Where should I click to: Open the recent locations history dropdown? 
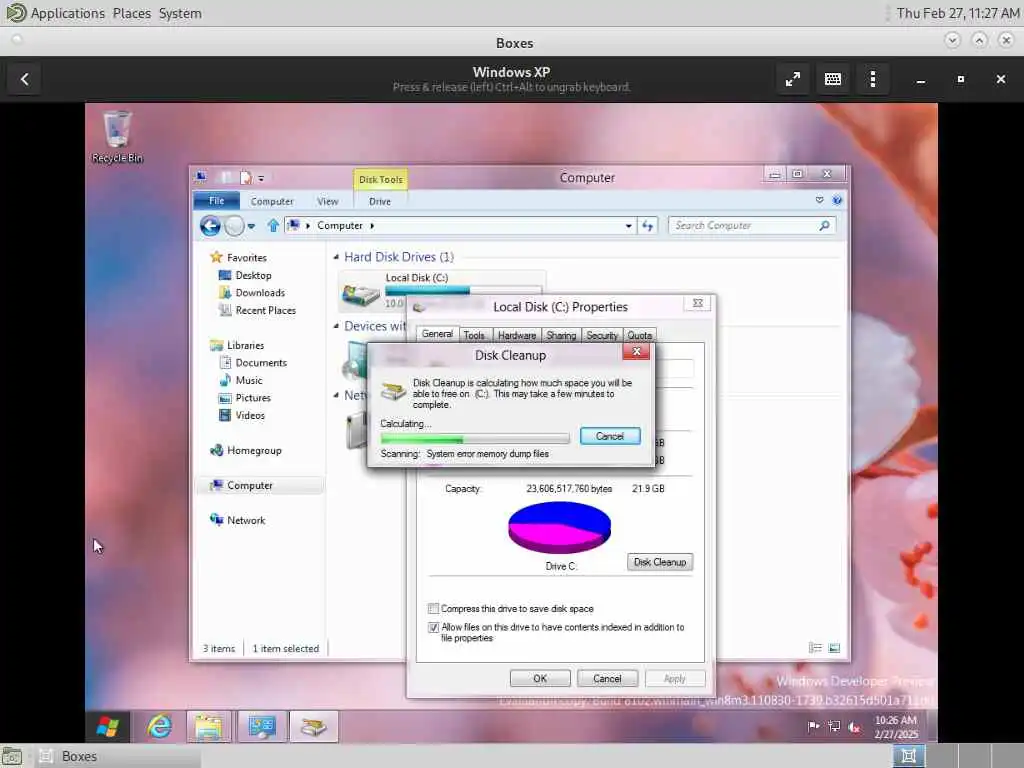pos(251,227)
